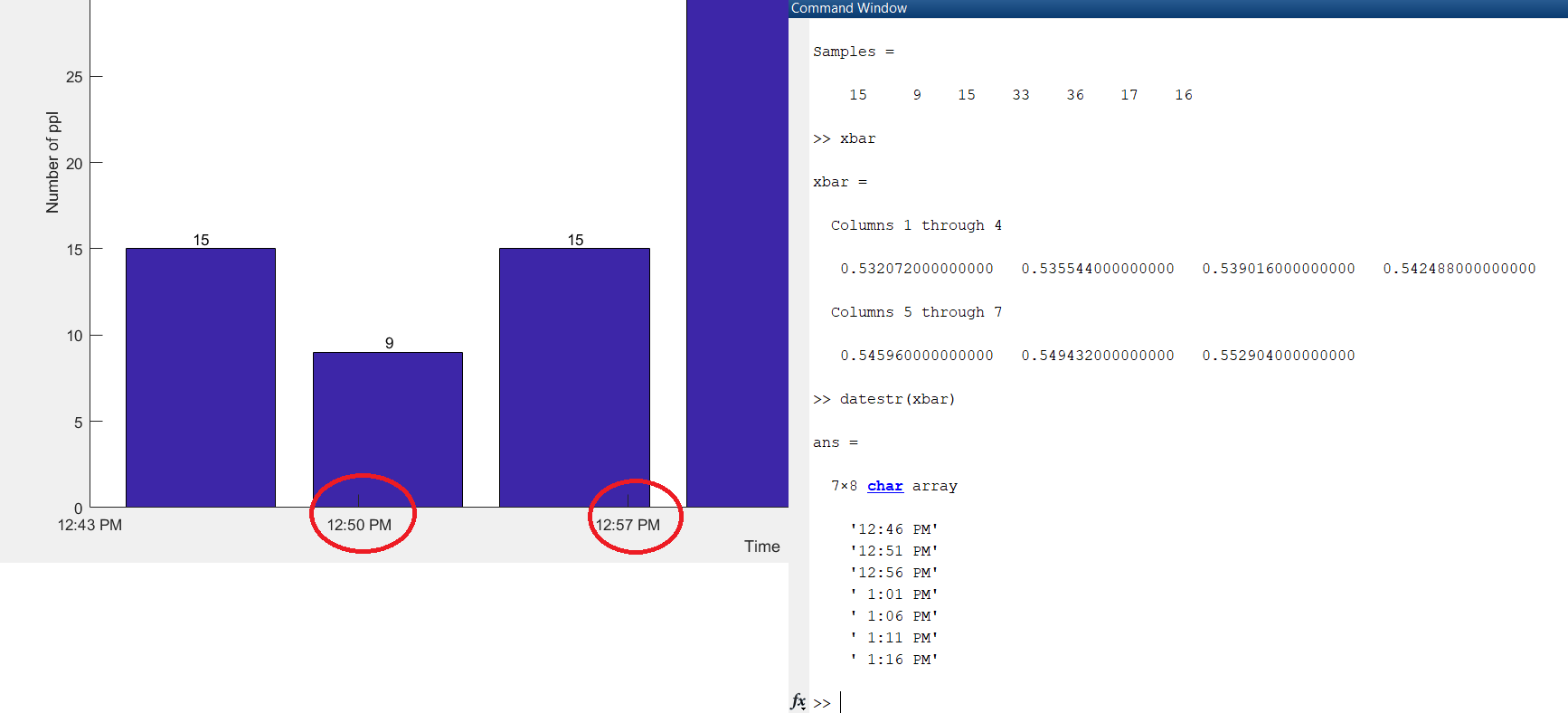Screen dimensions: 1568x713
Task: Click the 0.532072000000000 xbar value
Action: tap(916, 269)
